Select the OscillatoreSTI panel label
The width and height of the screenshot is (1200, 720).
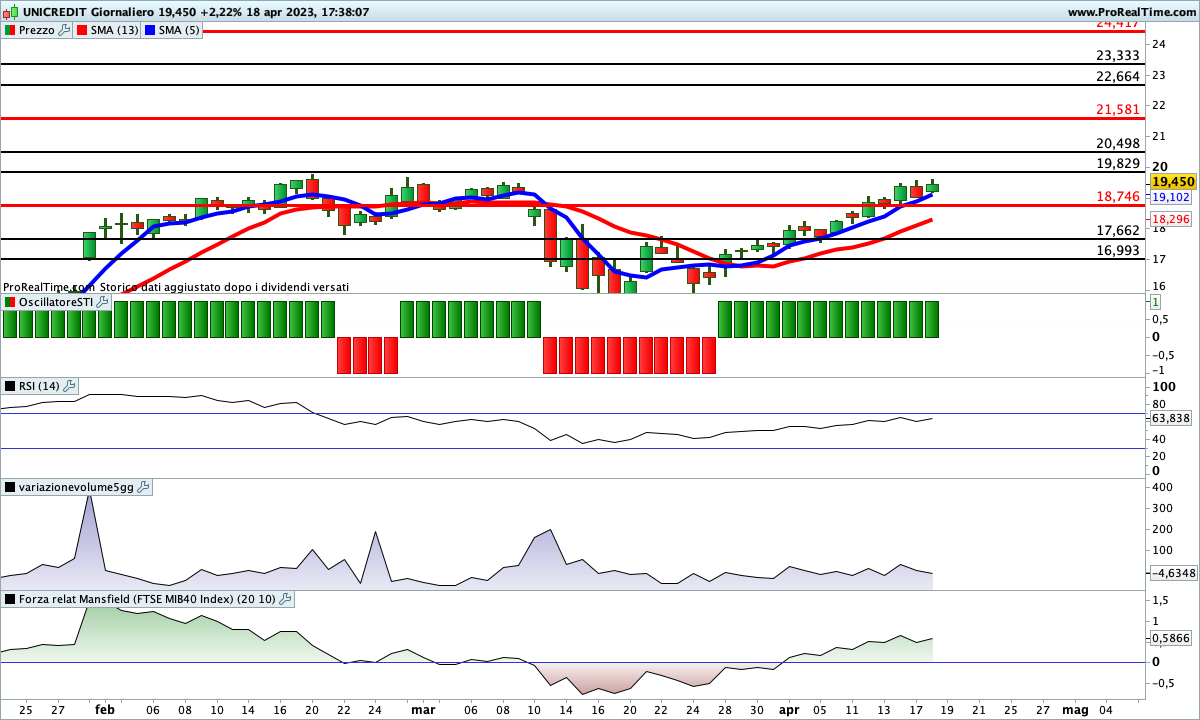tap(56, 301)
